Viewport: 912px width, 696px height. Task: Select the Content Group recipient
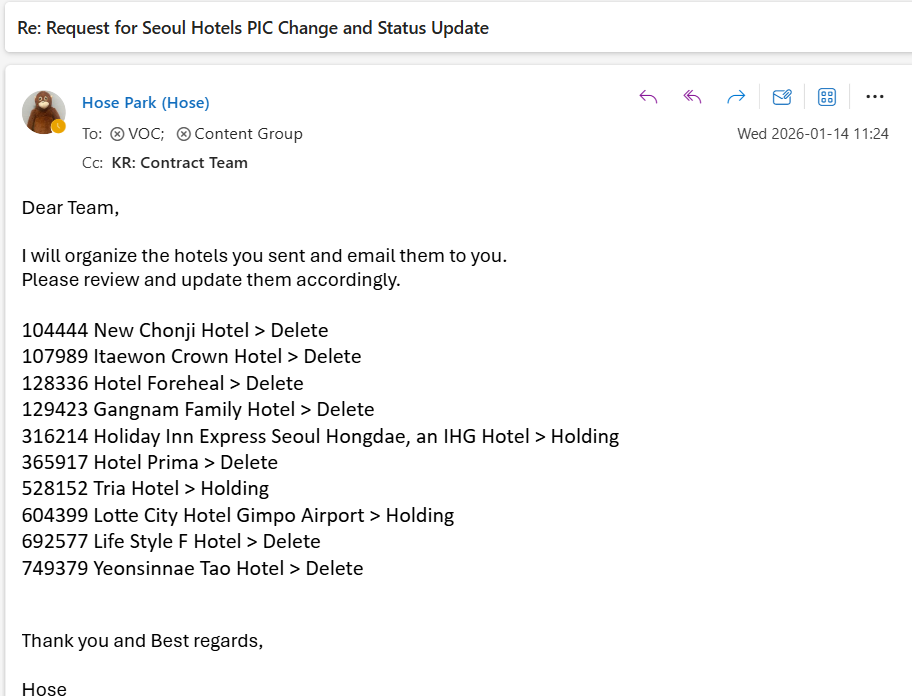(x=248, y=134)
